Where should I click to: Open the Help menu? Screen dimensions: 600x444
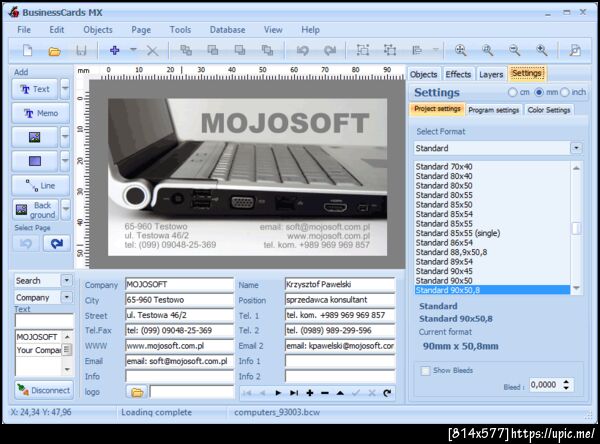pos(310,30)
